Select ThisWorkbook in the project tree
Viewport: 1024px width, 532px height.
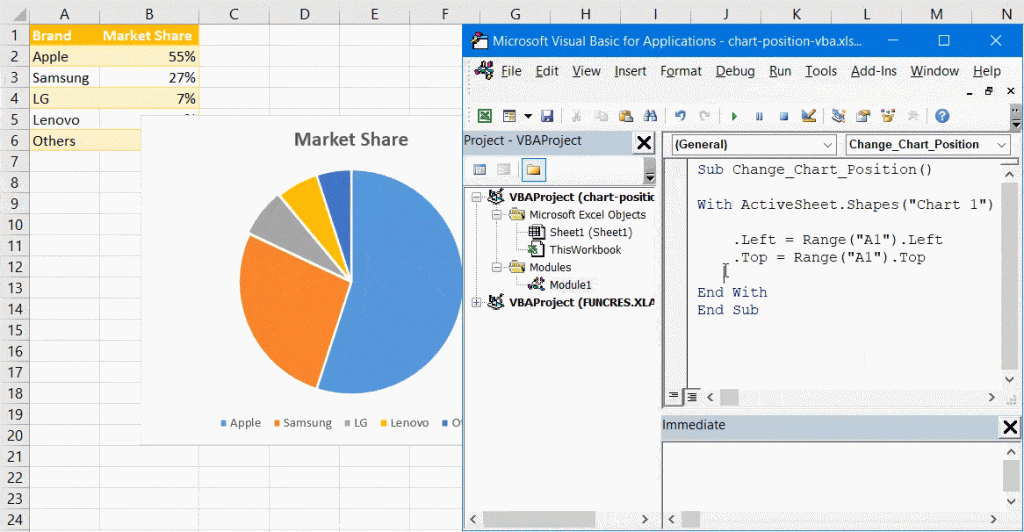(585, 250)
